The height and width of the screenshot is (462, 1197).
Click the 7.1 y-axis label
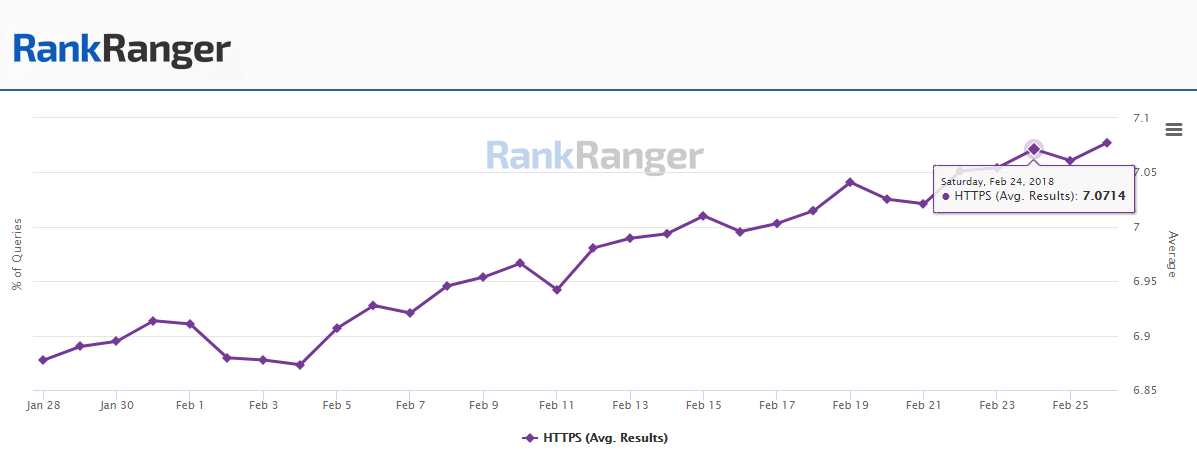point(1142,118)
